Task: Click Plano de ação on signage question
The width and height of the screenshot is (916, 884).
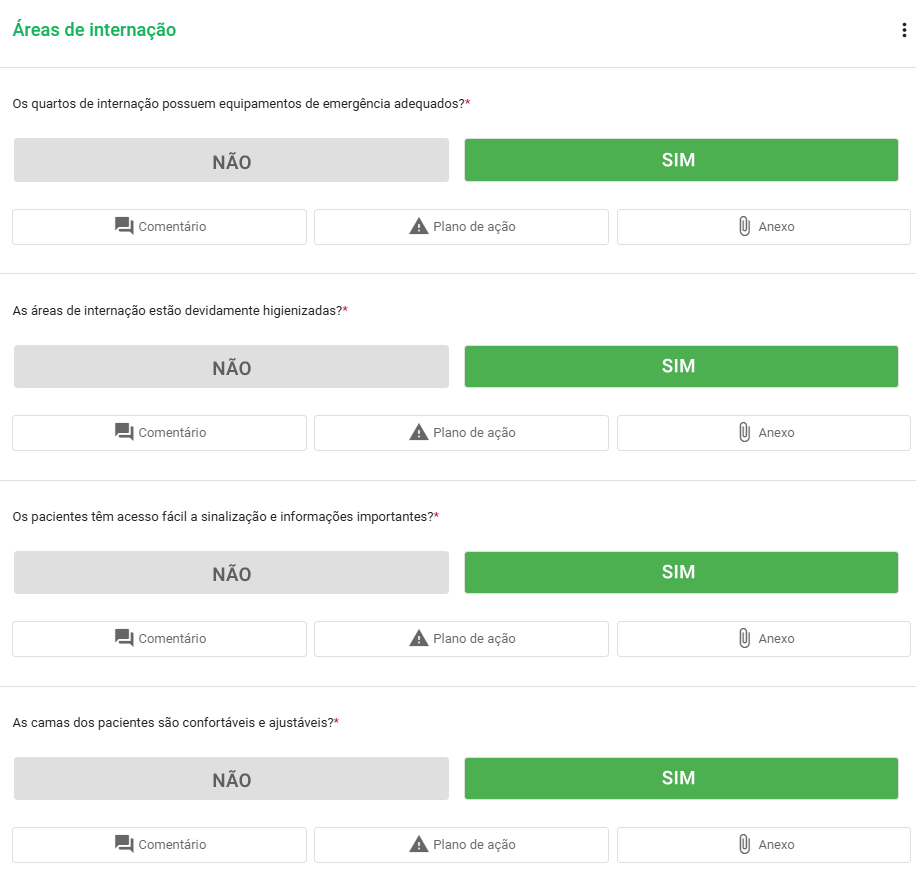Action: coord(461,638)
